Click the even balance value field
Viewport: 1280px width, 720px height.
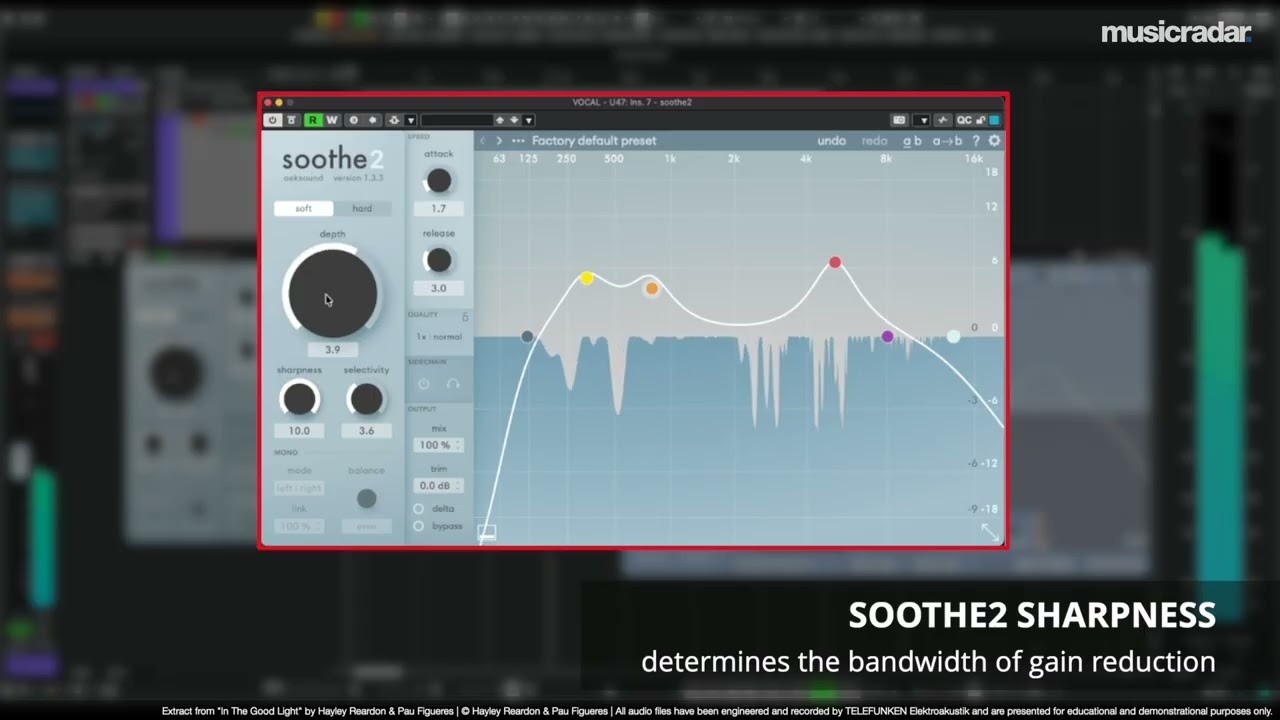pos(366,526)
